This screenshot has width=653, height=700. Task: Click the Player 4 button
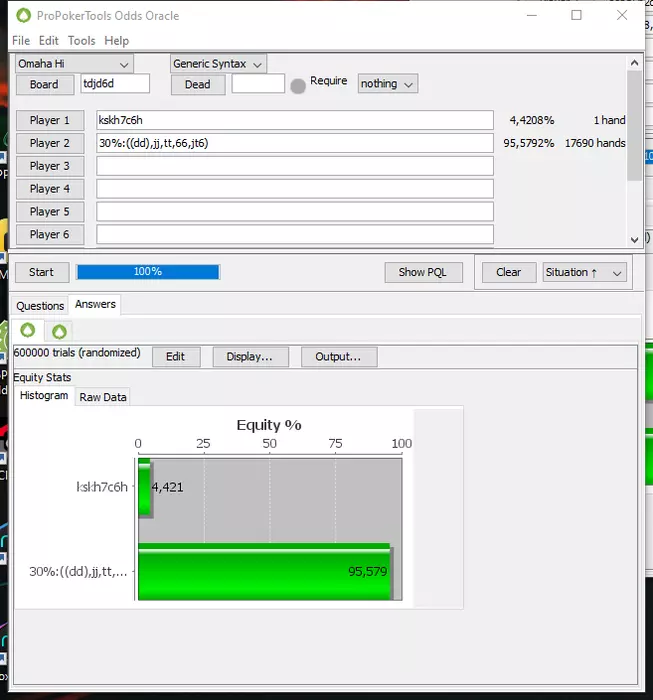click(x=50, y=188)
